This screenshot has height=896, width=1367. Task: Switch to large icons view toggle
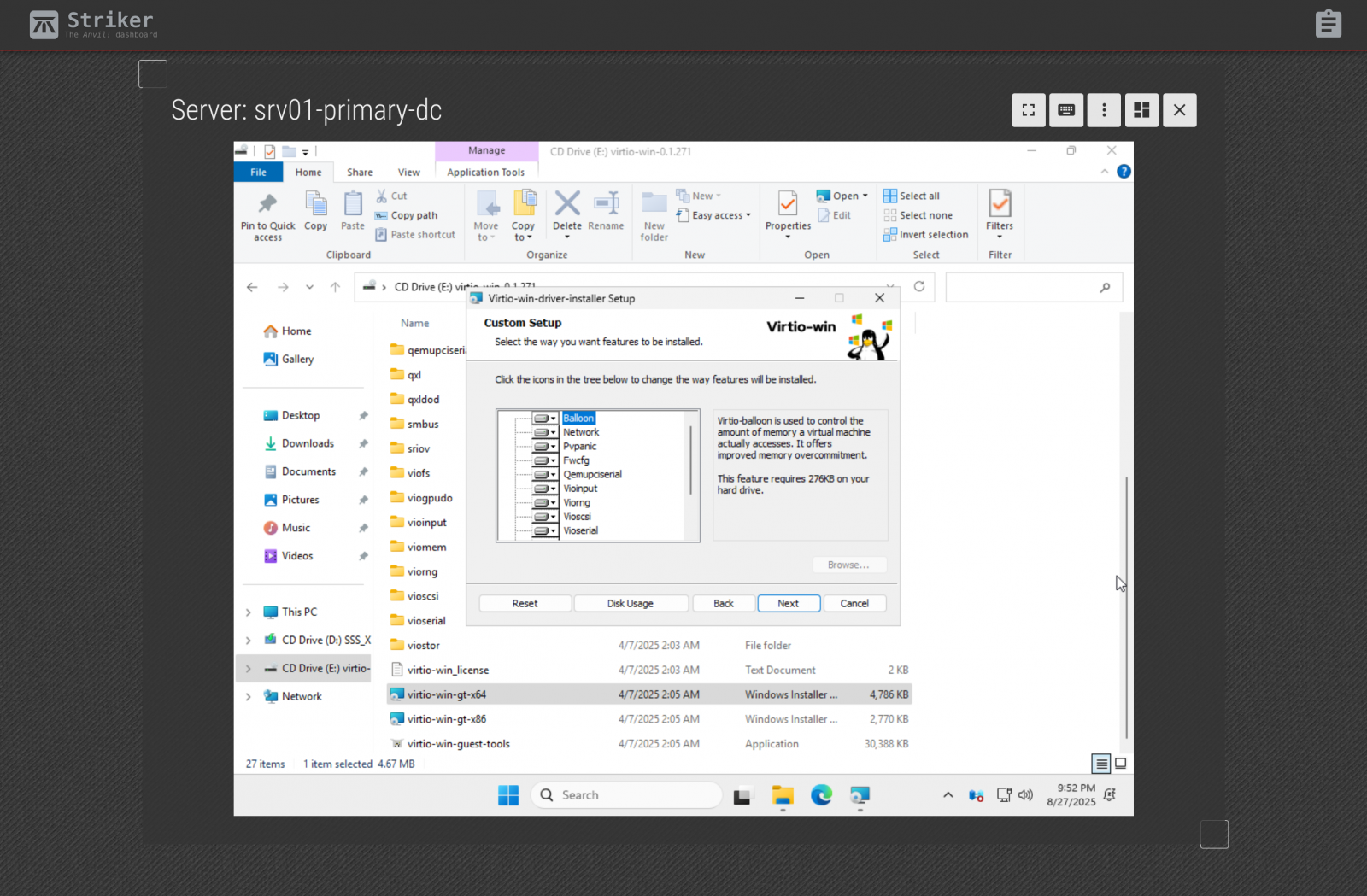tap(1121, 764)
